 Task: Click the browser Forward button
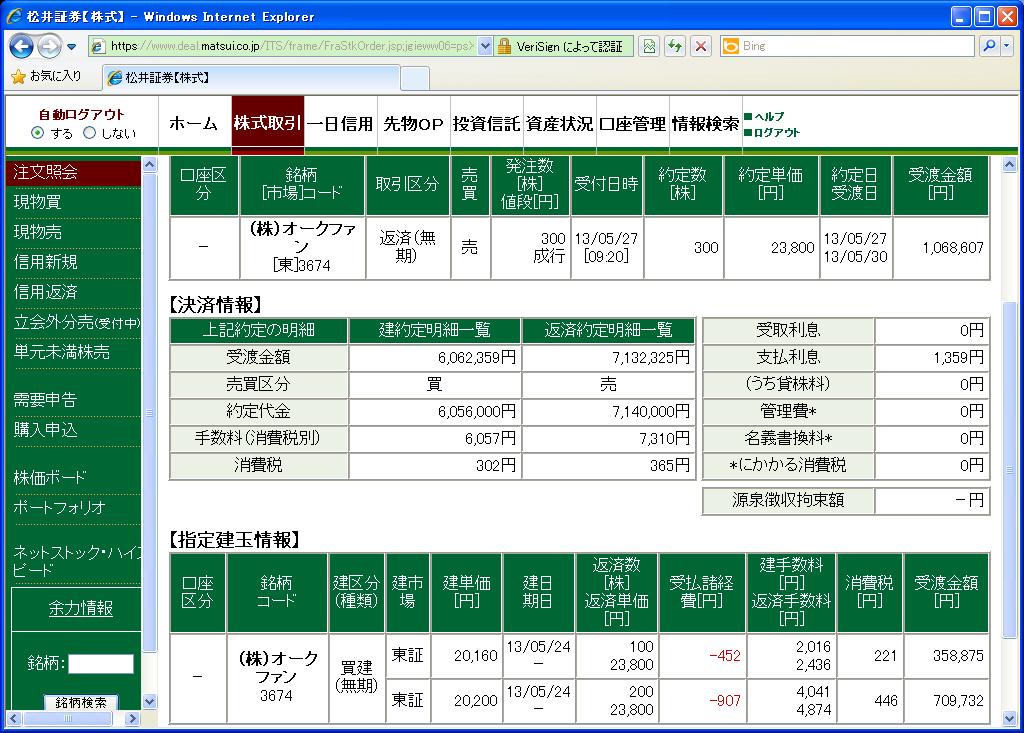(x=48, y=46)
